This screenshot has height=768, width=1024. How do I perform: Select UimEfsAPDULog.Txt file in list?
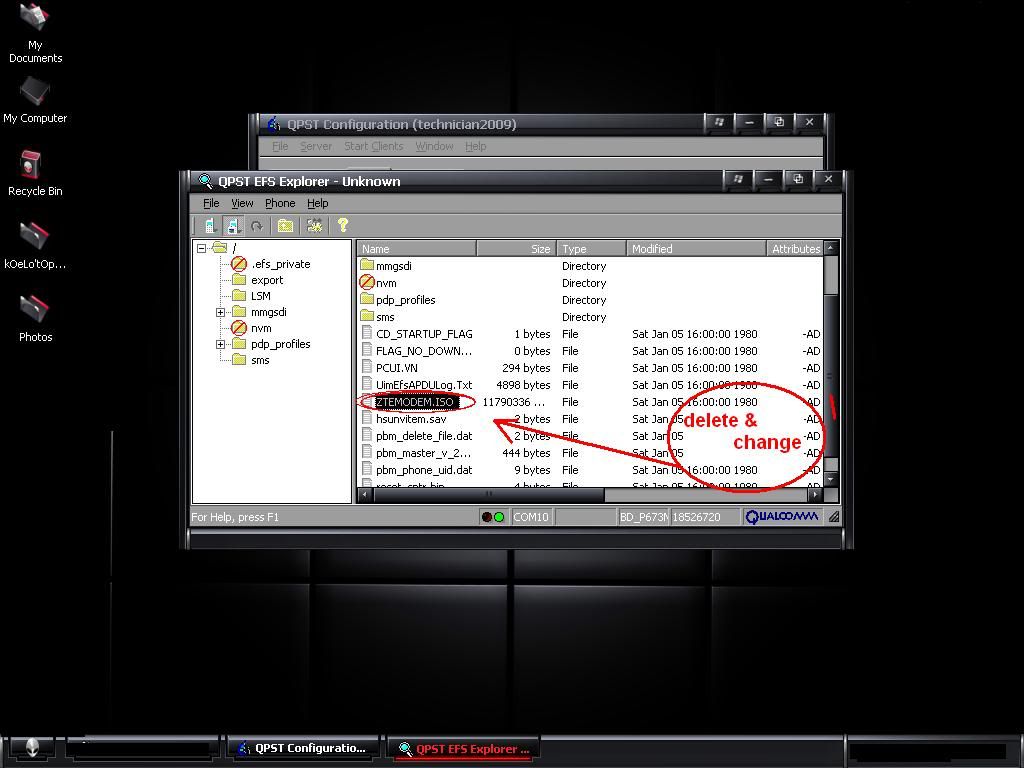[x=424, y=385]
